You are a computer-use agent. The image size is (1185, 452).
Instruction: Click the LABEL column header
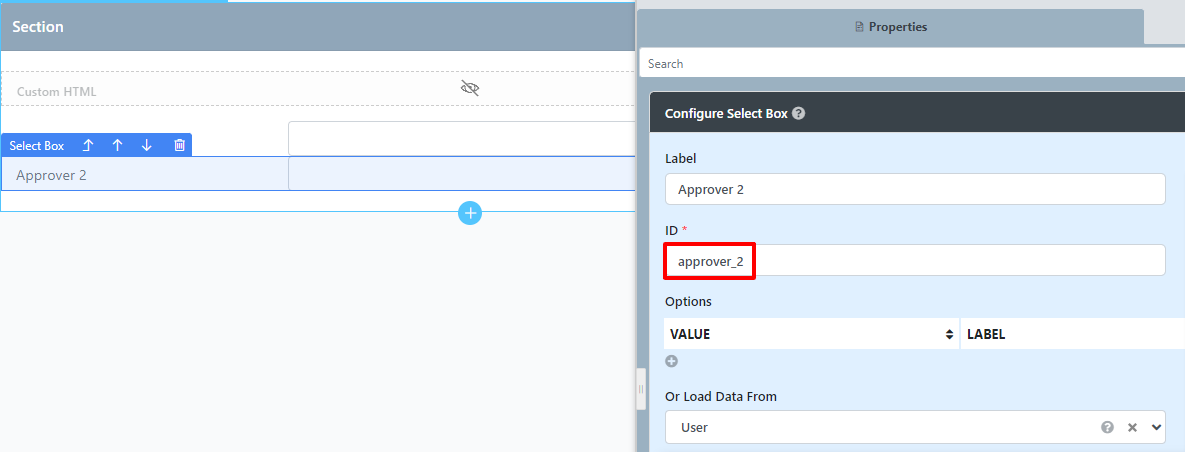[1070, 334]
